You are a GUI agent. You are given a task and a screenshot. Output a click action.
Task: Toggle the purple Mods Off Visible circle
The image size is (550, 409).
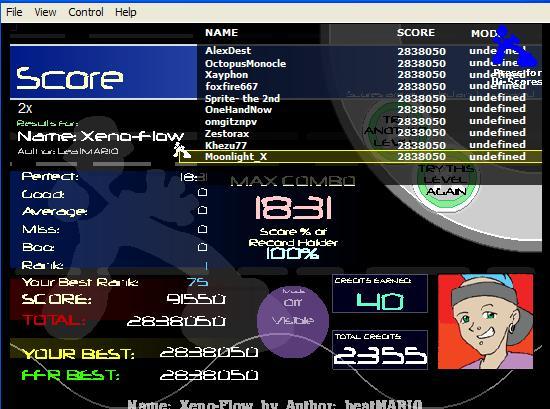293,320
